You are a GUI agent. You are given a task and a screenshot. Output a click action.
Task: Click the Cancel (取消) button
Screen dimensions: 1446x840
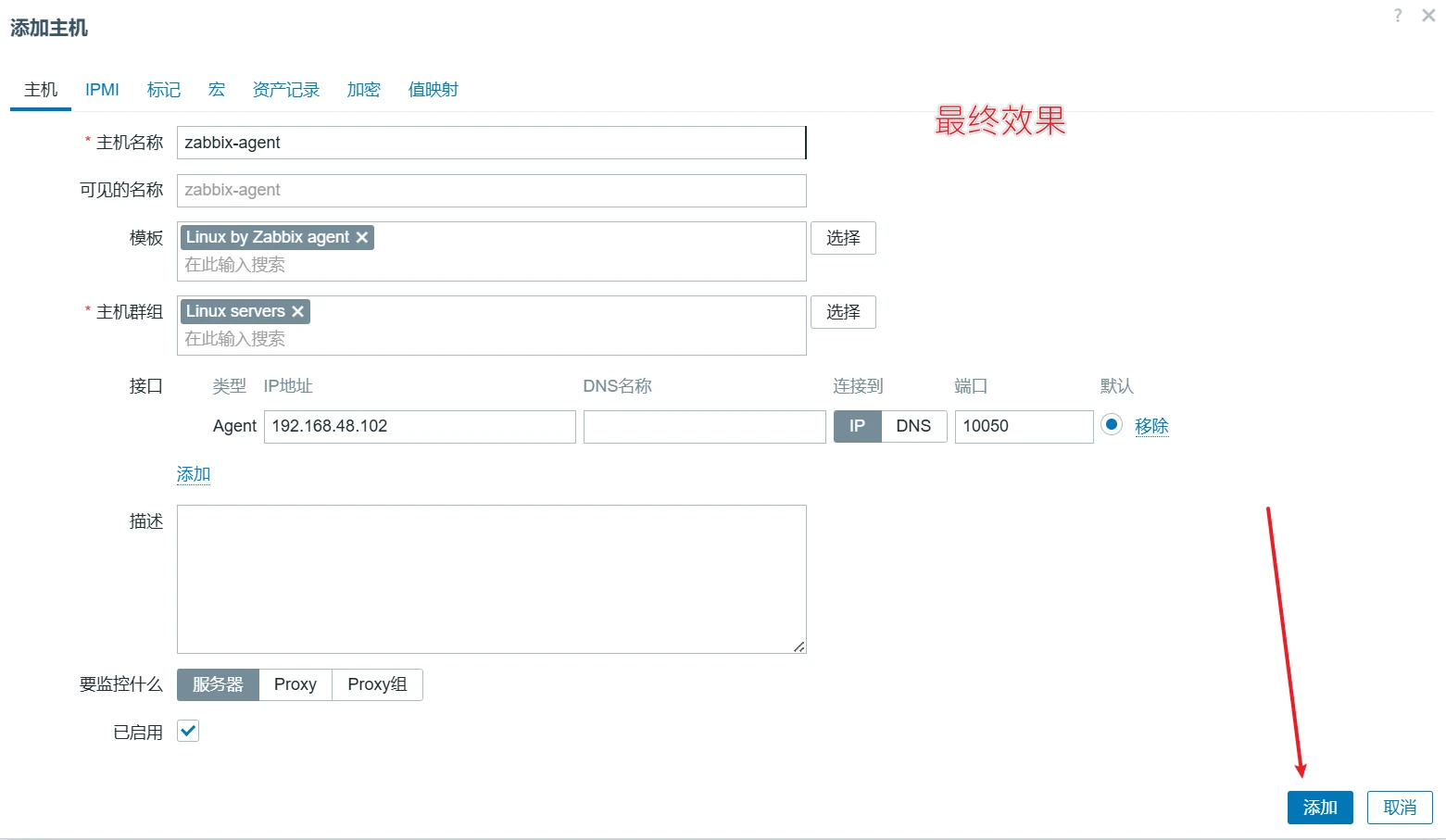(x=1399, y=808)
